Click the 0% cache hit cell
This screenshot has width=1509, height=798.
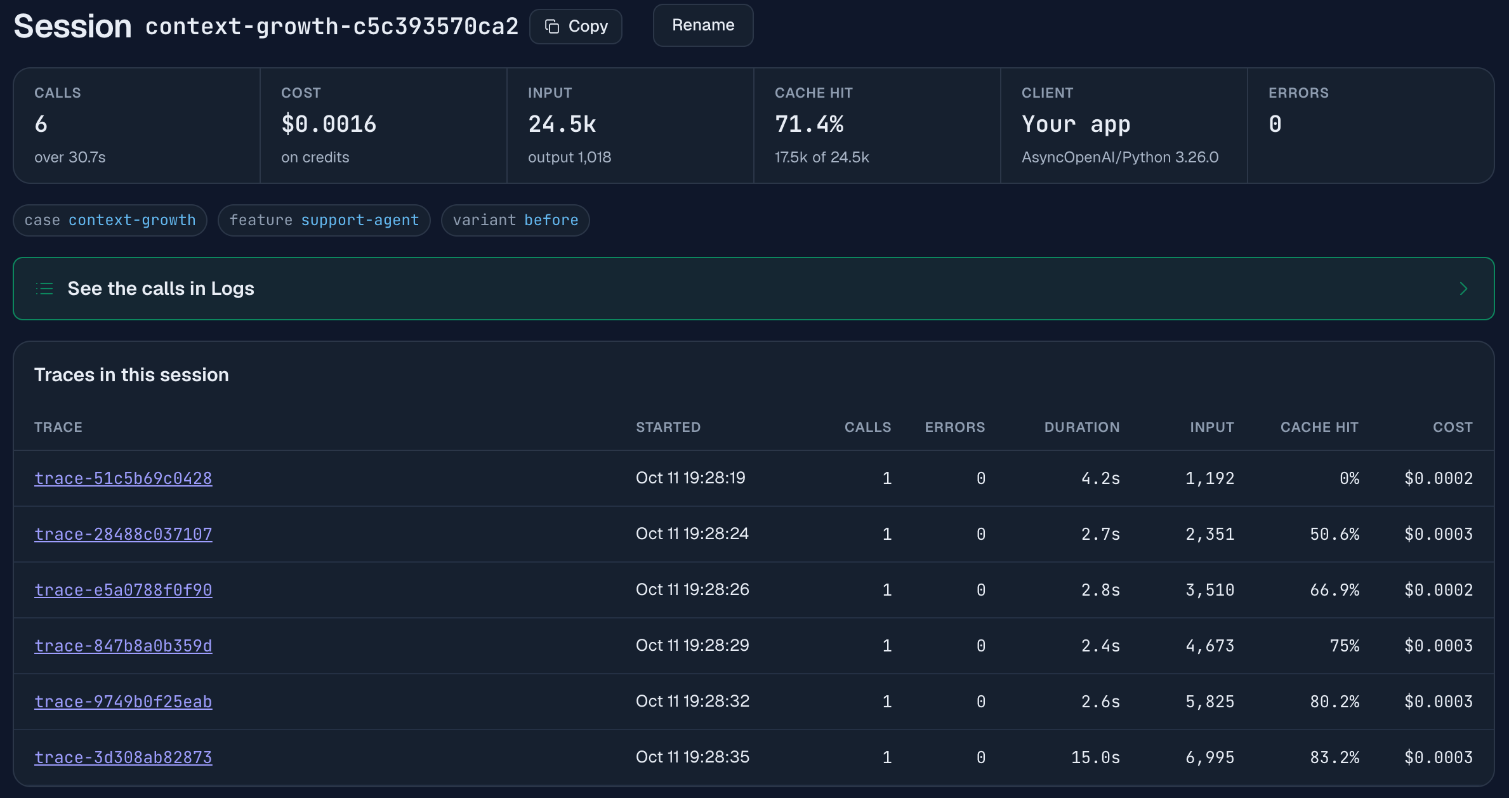tap(1350, 478)
